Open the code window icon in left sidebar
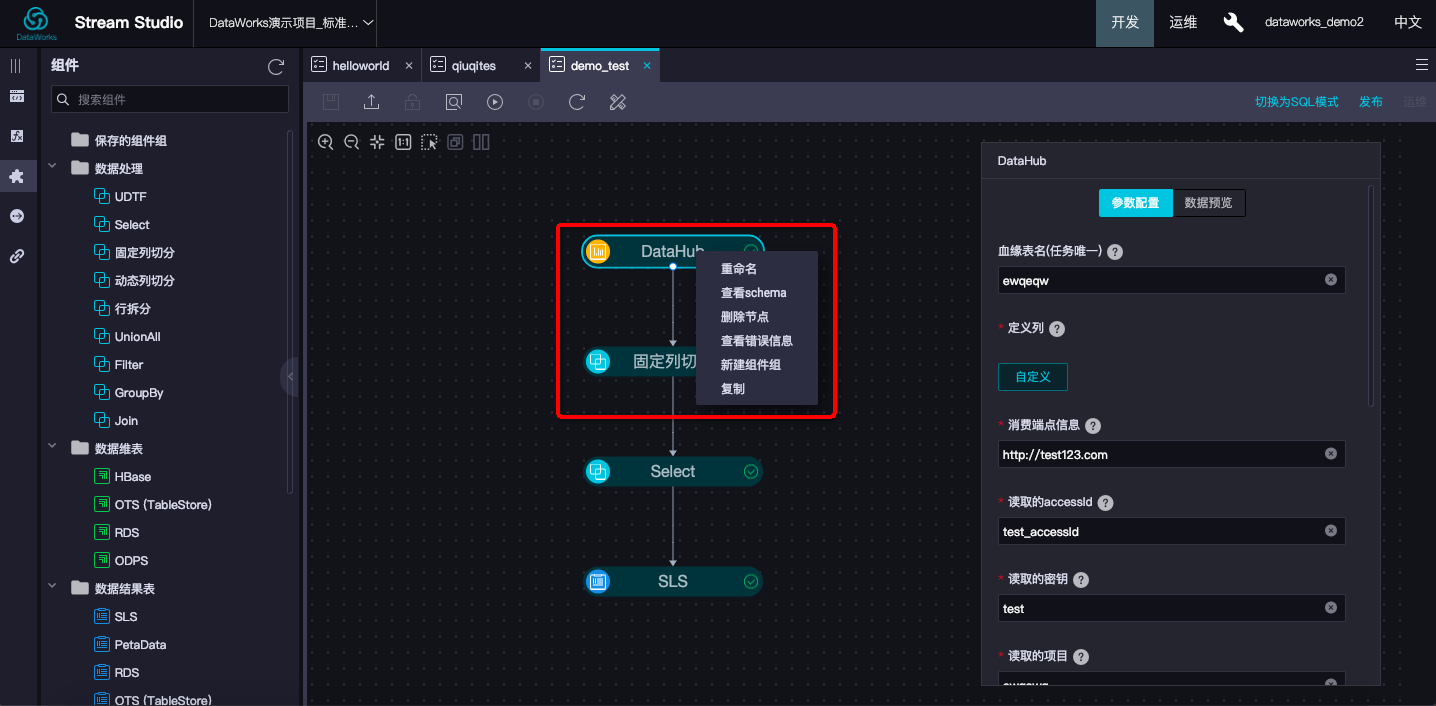This screenshot has width=1436, height=706. click(16, 96)
